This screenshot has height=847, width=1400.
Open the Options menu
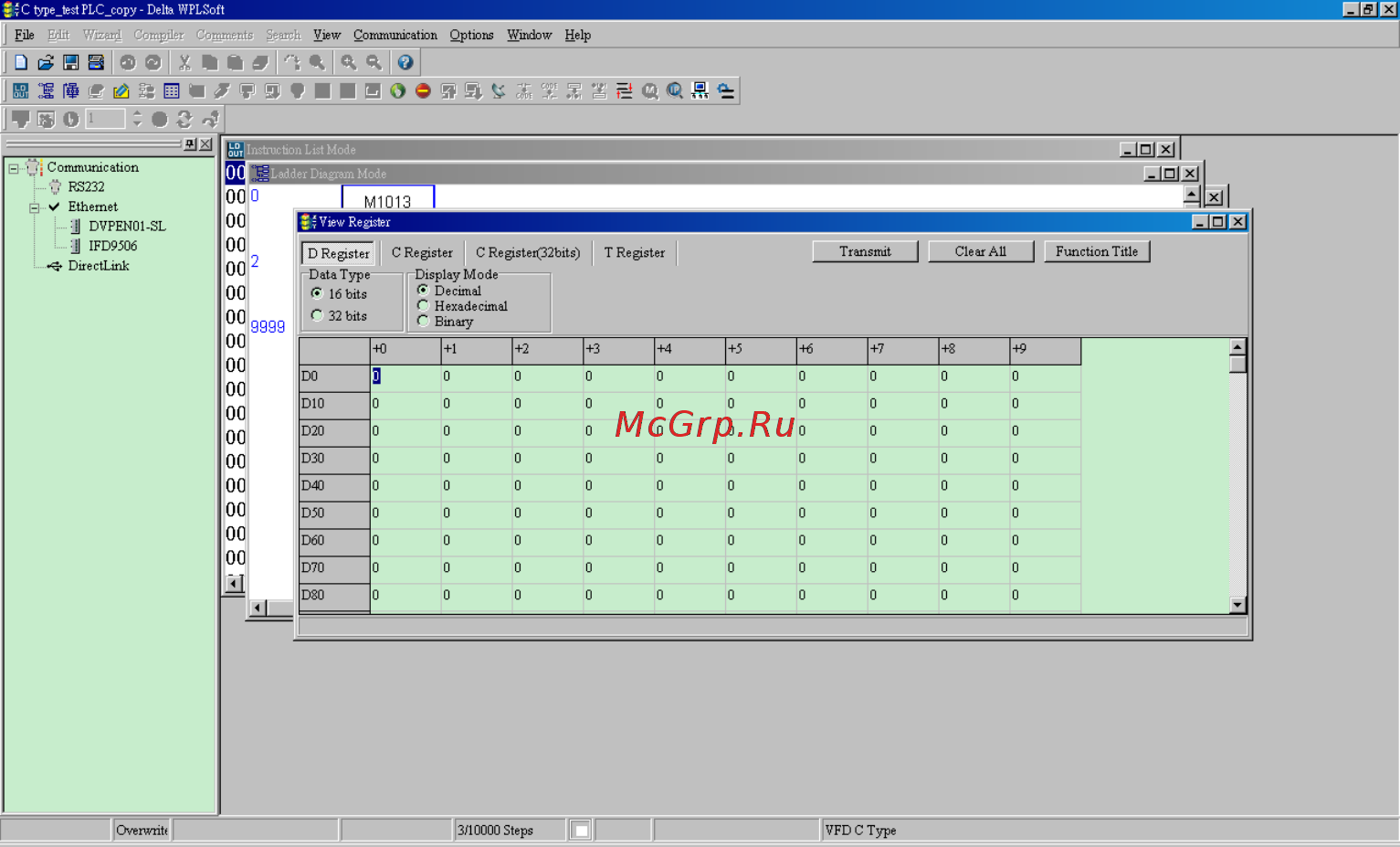pos(471,35)
